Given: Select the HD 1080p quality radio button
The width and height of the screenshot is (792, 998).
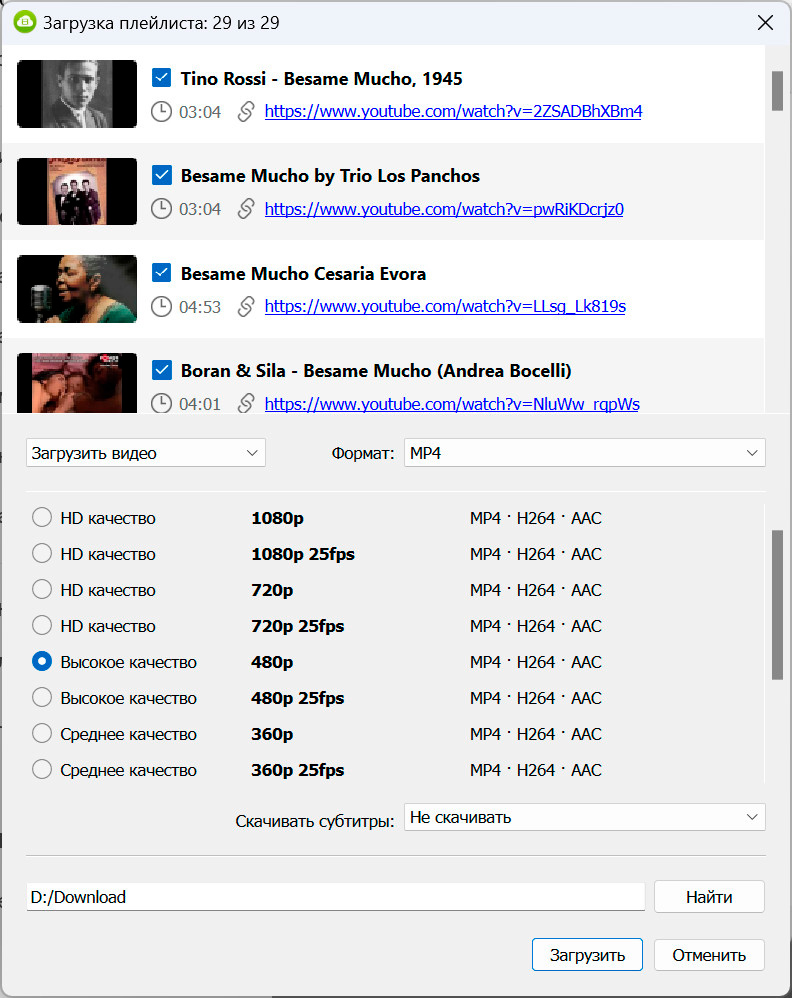Looking at the screenshot, I should coord(42,518).
